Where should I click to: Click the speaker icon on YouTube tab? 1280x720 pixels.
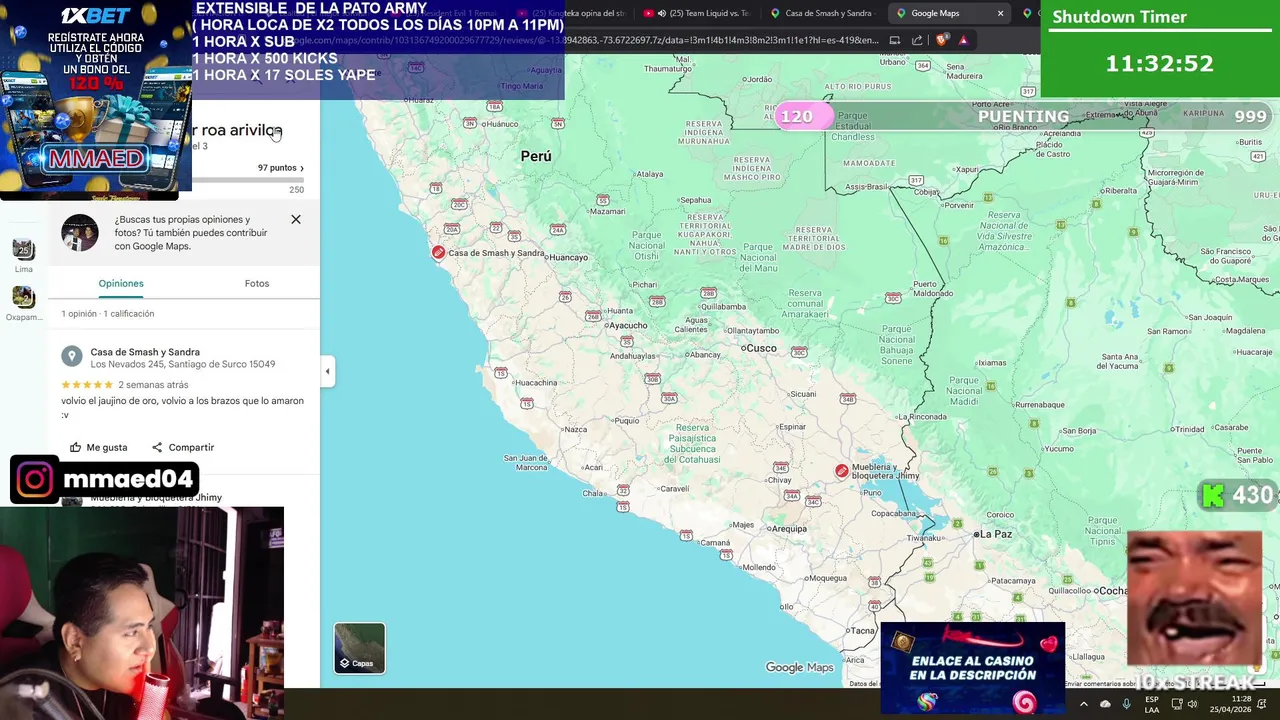coord(662,13)
